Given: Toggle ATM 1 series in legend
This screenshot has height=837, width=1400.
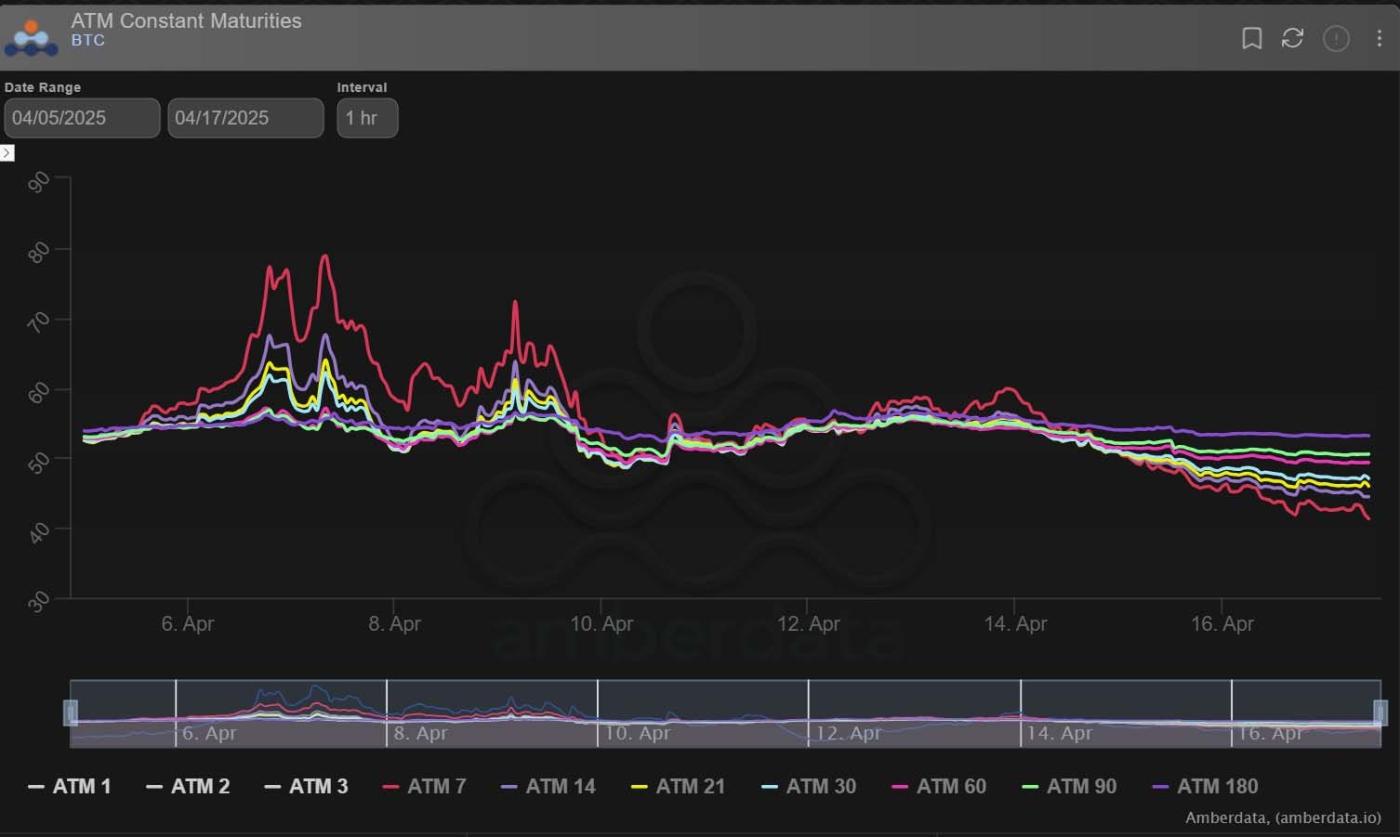Looking at the screenshot, I should pyautogui.click(x=70, y=786).
